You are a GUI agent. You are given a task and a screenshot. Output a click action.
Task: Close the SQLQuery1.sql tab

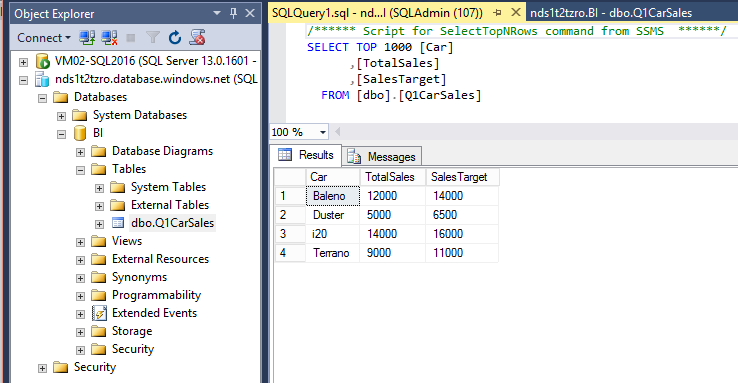point(516,12)
